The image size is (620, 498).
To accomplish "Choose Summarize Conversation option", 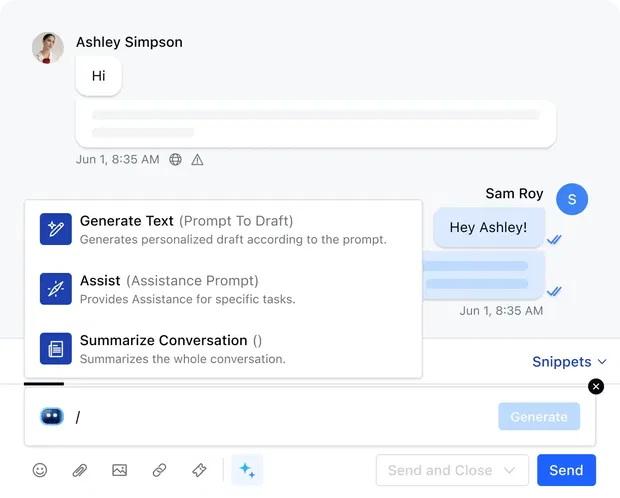I will (223, 349).
